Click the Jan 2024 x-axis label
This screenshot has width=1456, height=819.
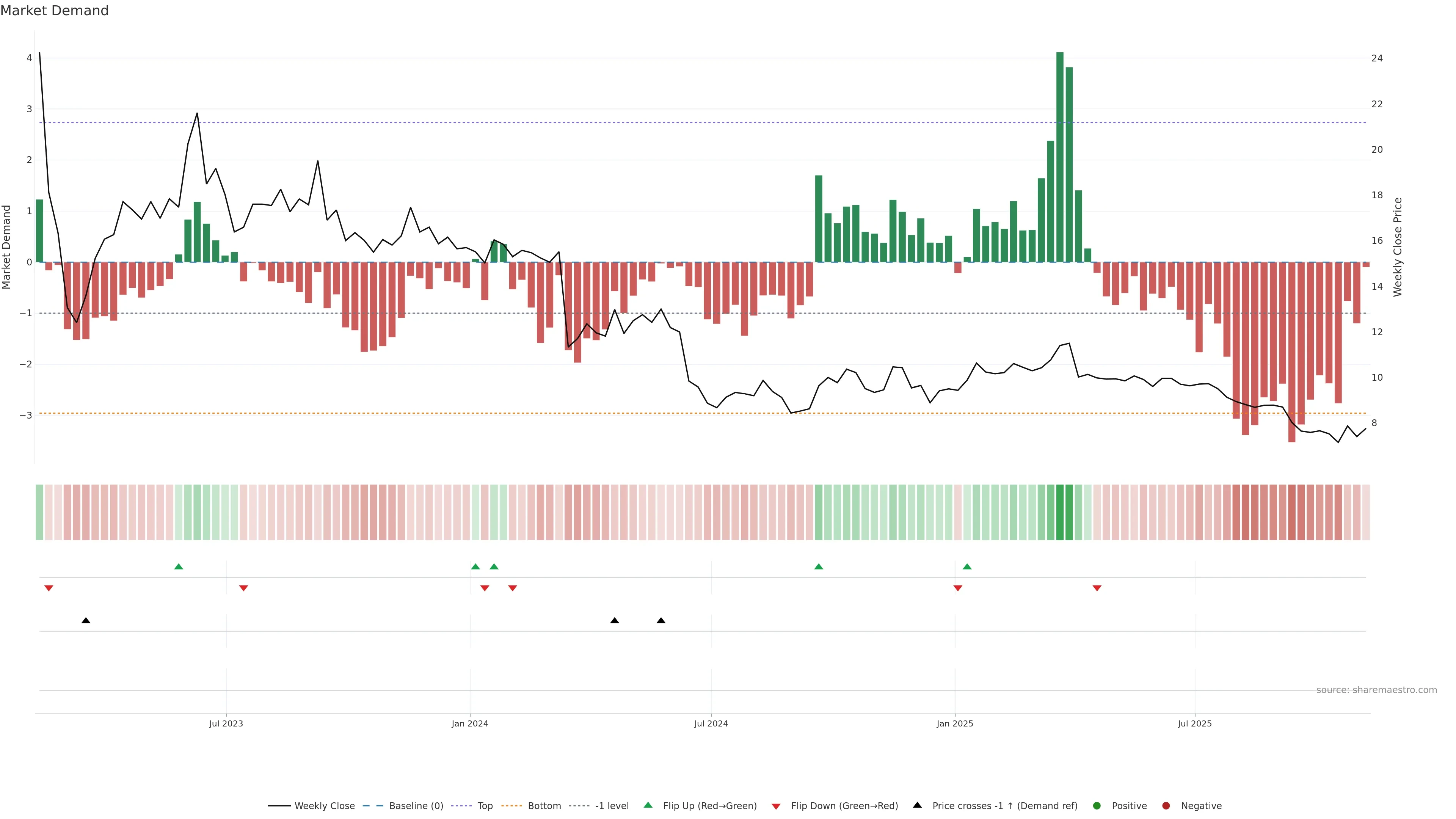(470, 724)
